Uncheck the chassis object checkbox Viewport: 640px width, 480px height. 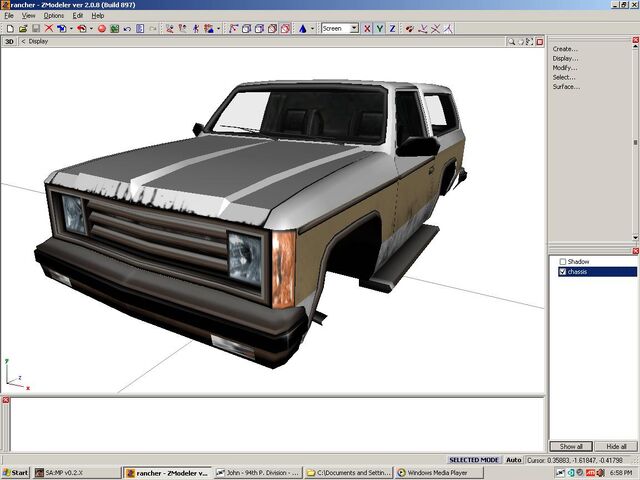click(563, 272)
